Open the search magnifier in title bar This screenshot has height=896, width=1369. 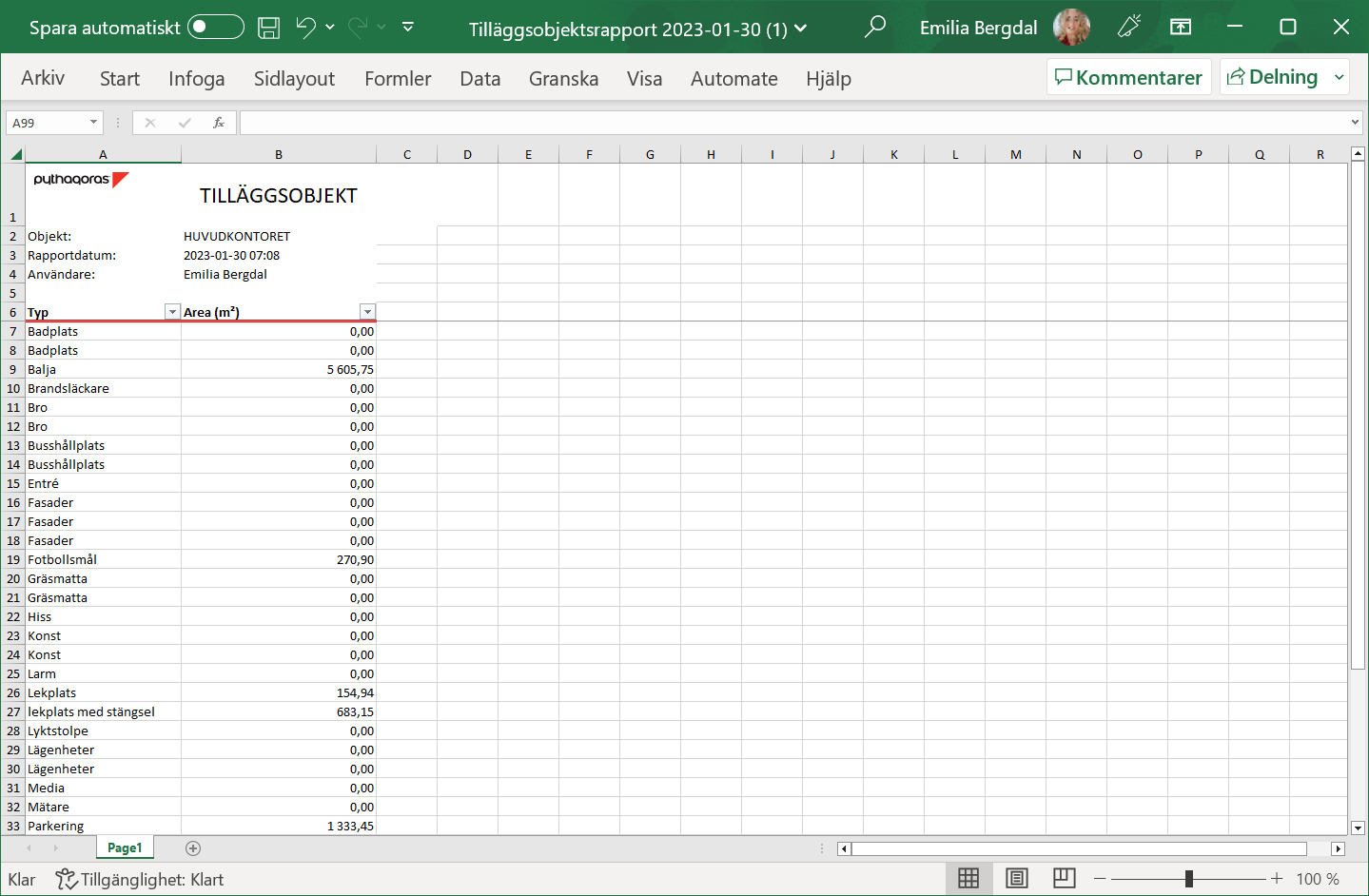click(874, 27)
